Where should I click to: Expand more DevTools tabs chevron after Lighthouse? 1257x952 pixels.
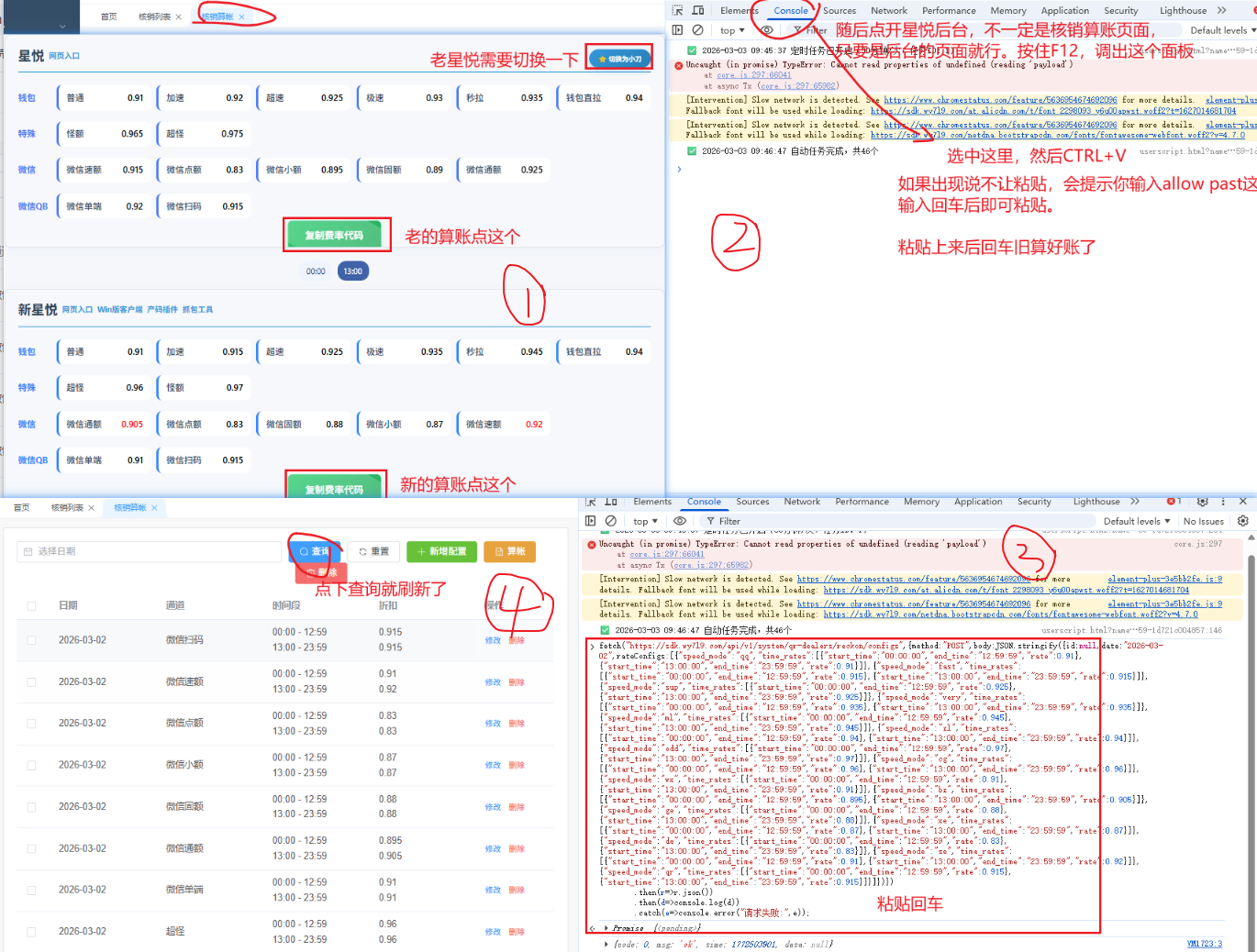click(x=1135, y=502)
